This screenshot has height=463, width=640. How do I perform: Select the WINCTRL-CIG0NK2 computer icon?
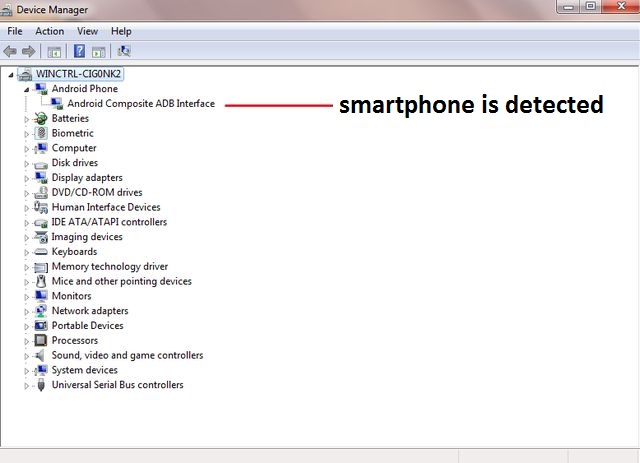click(25, 74)
